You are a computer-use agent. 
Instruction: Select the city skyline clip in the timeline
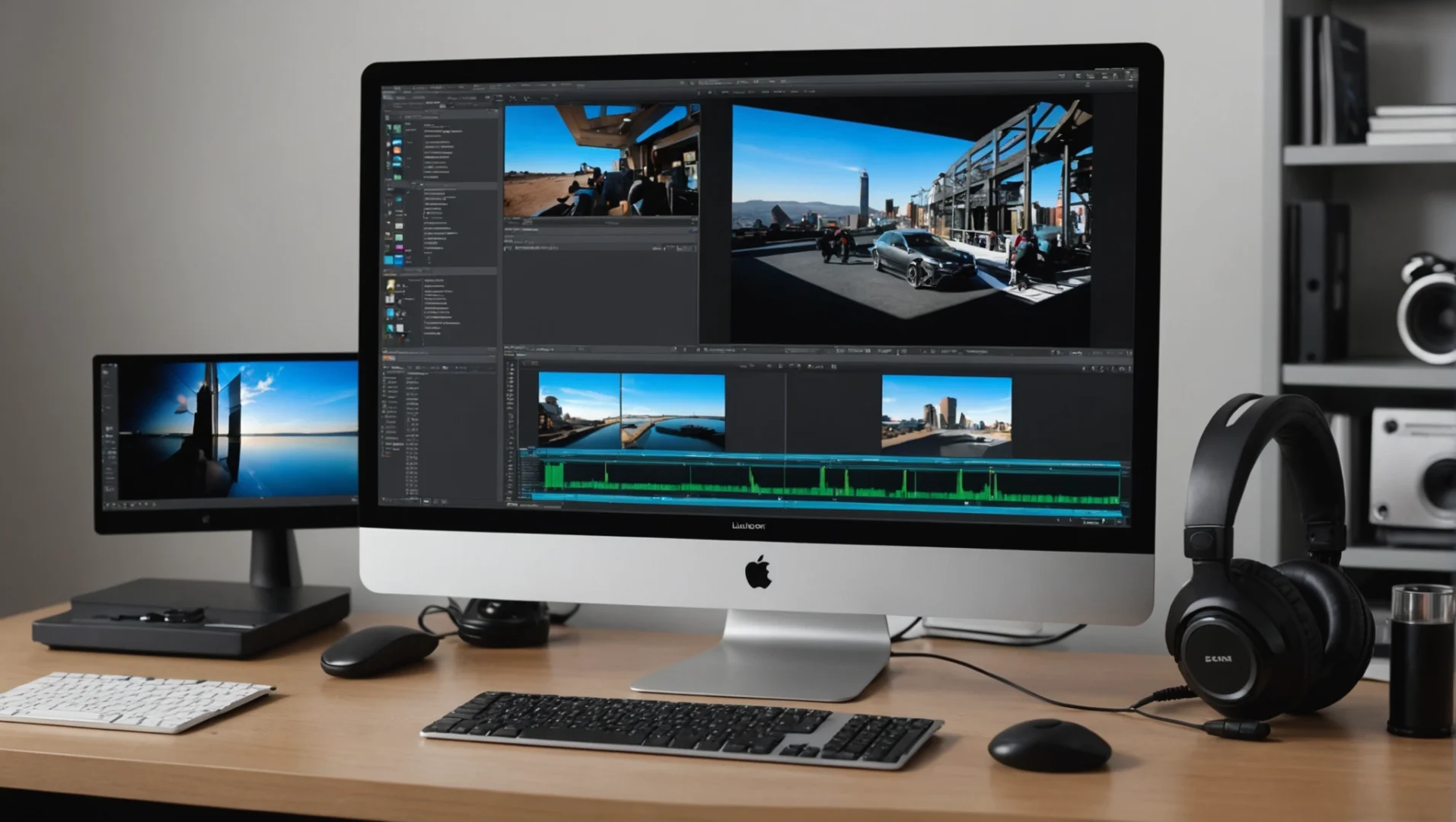tap(946, 414)
